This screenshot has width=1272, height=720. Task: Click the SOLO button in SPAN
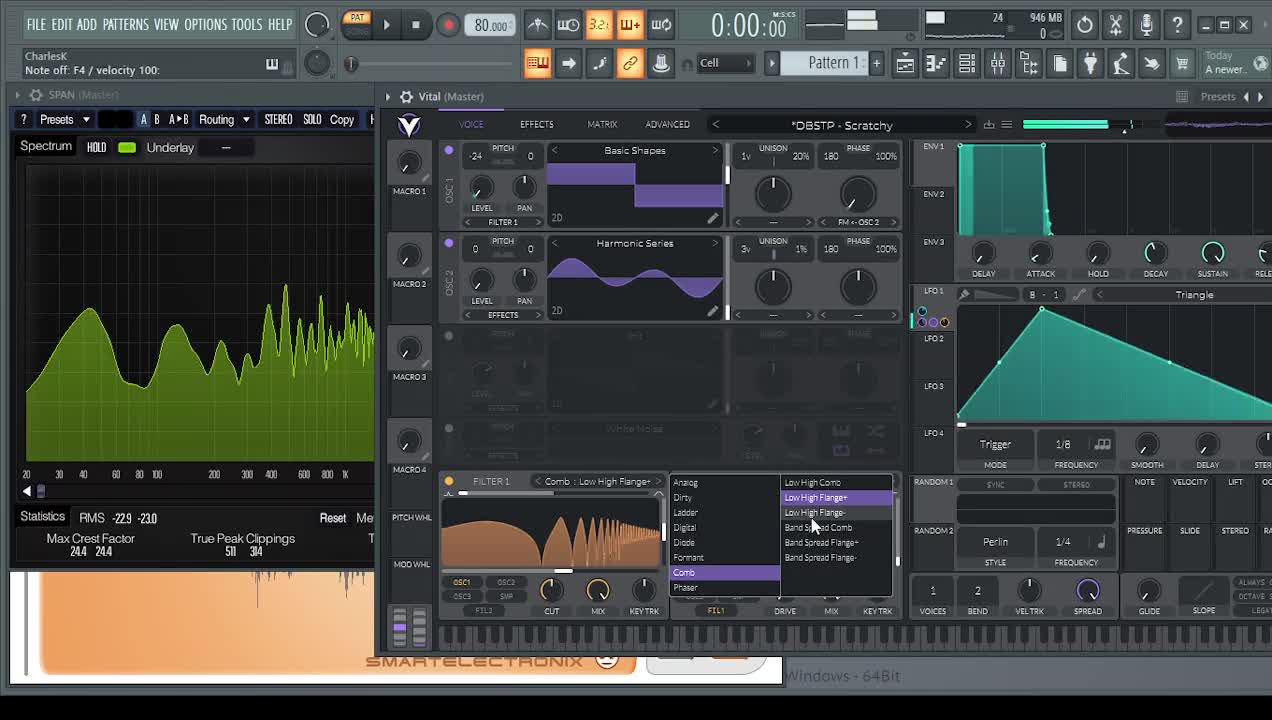[312, 120]
